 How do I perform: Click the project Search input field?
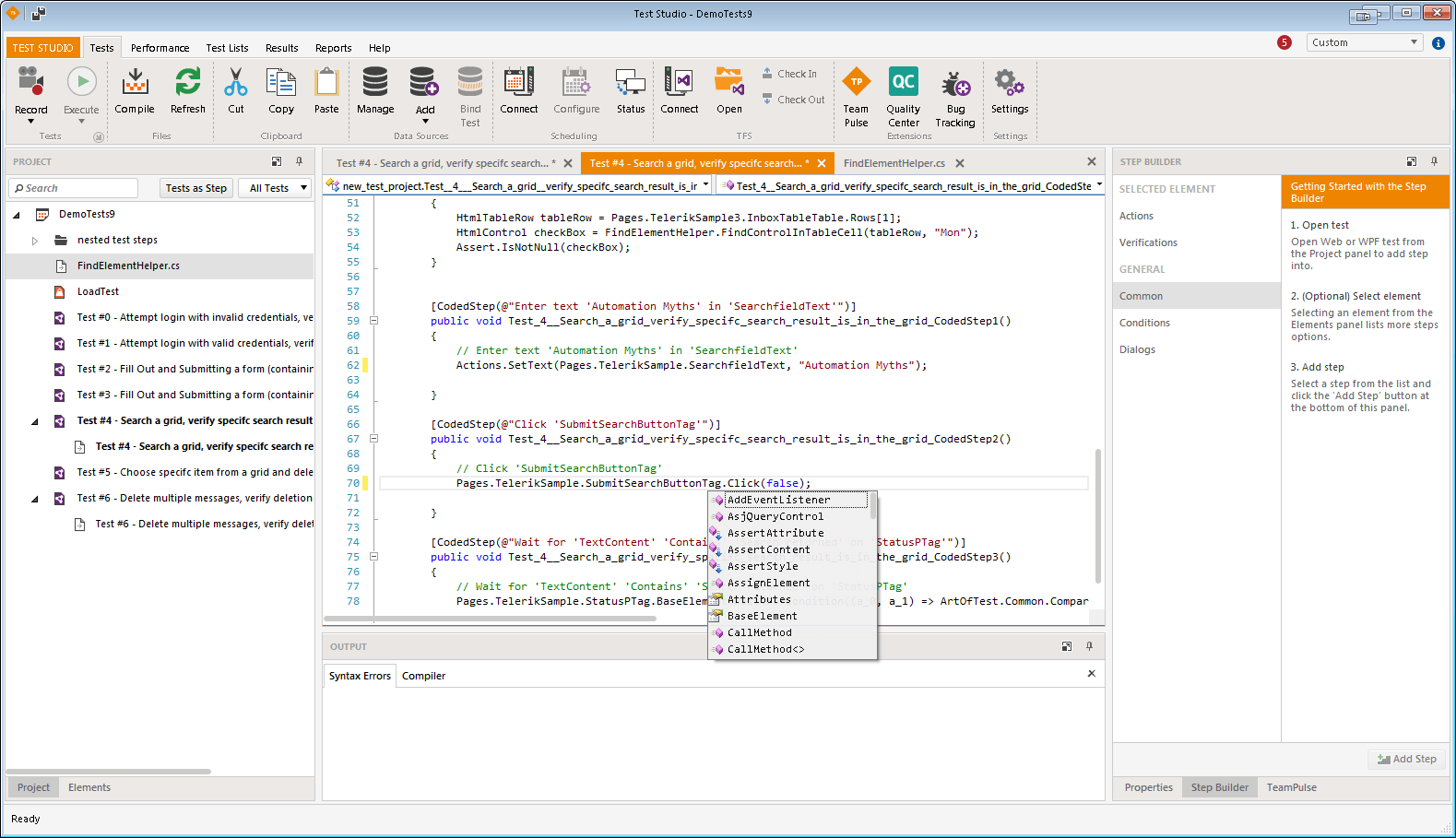[x=74, y=188]
